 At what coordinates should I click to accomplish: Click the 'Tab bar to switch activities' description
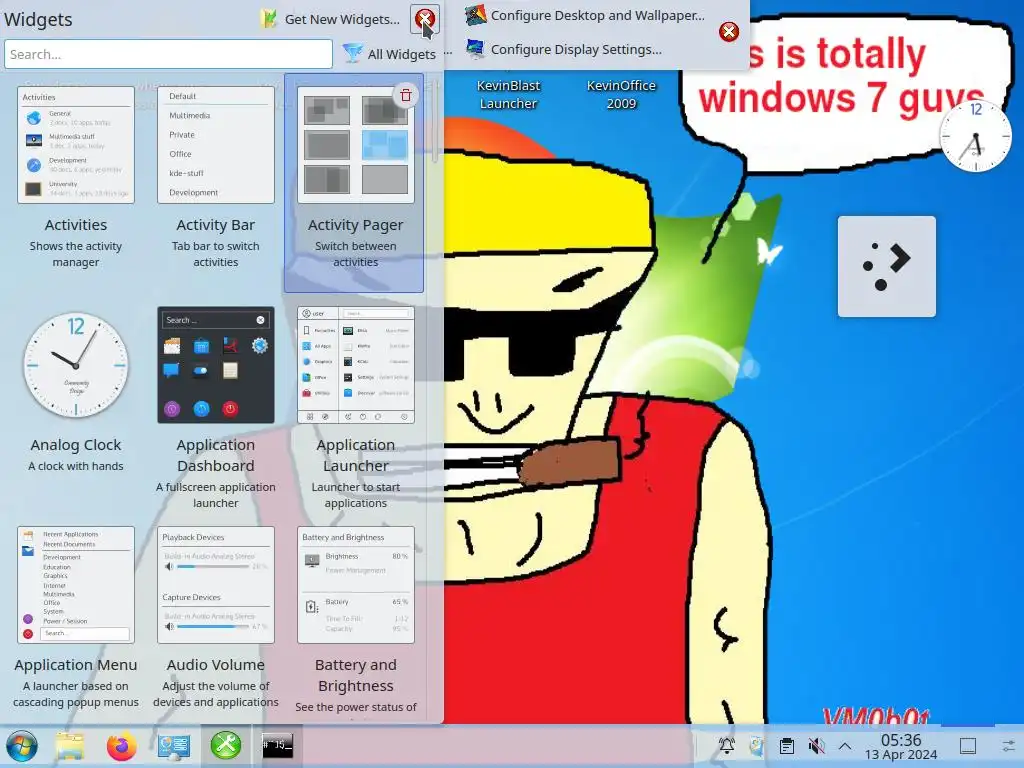coord(216,254)
